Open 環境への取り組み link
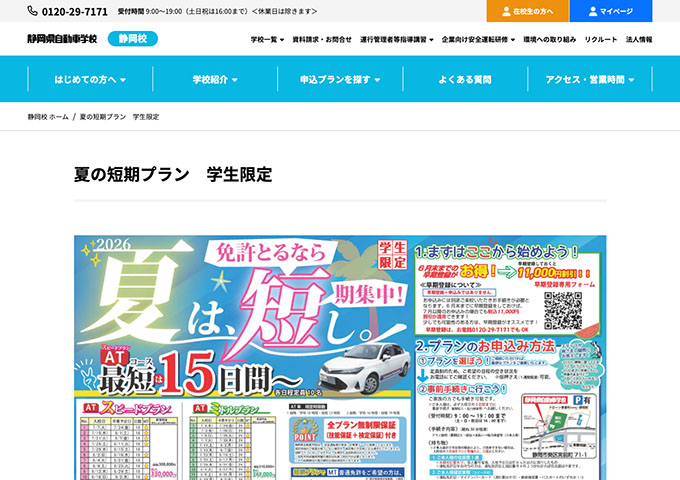This screenshot has width=680, height=480. pyautogui.click(x=549, y=39)
